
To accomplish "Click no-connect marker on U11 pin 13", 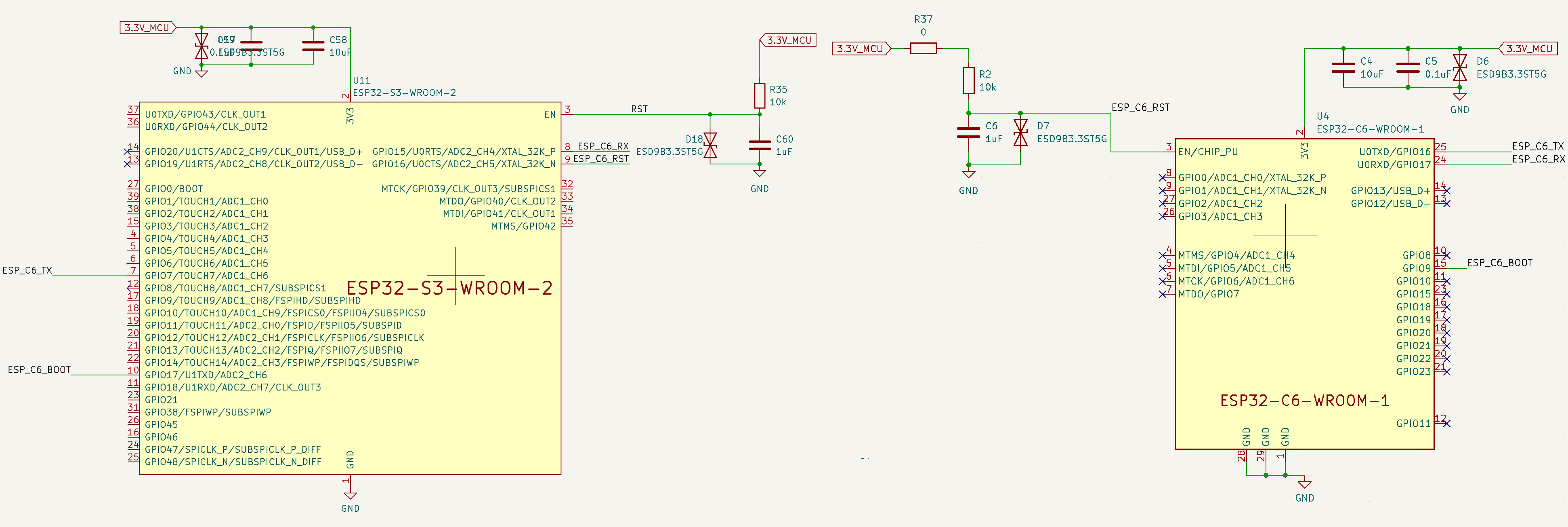I will (x=127, y=163).
